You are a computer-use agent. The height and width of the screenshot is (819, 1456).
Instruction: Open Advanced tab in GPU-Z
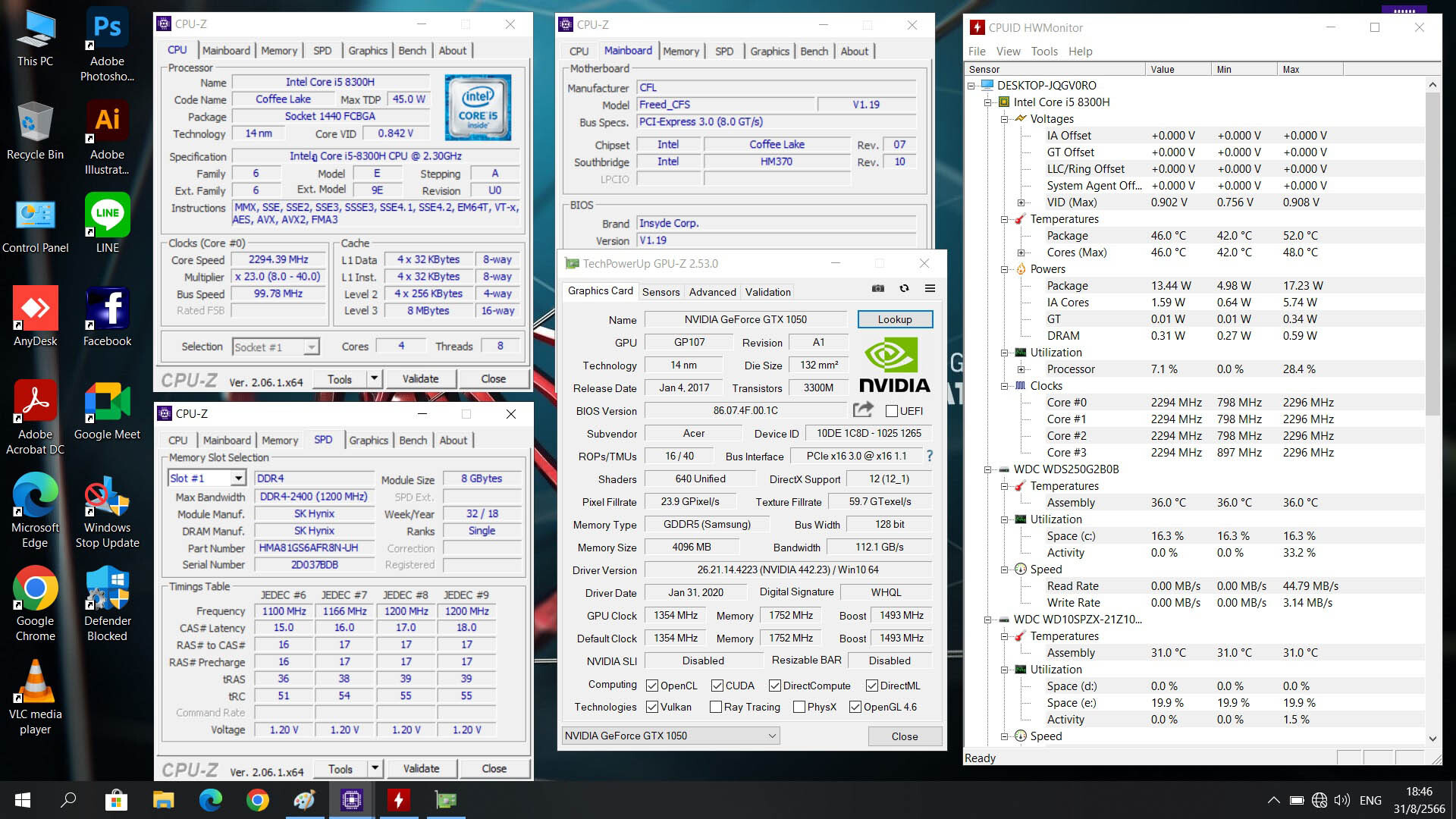coord(712,292)
